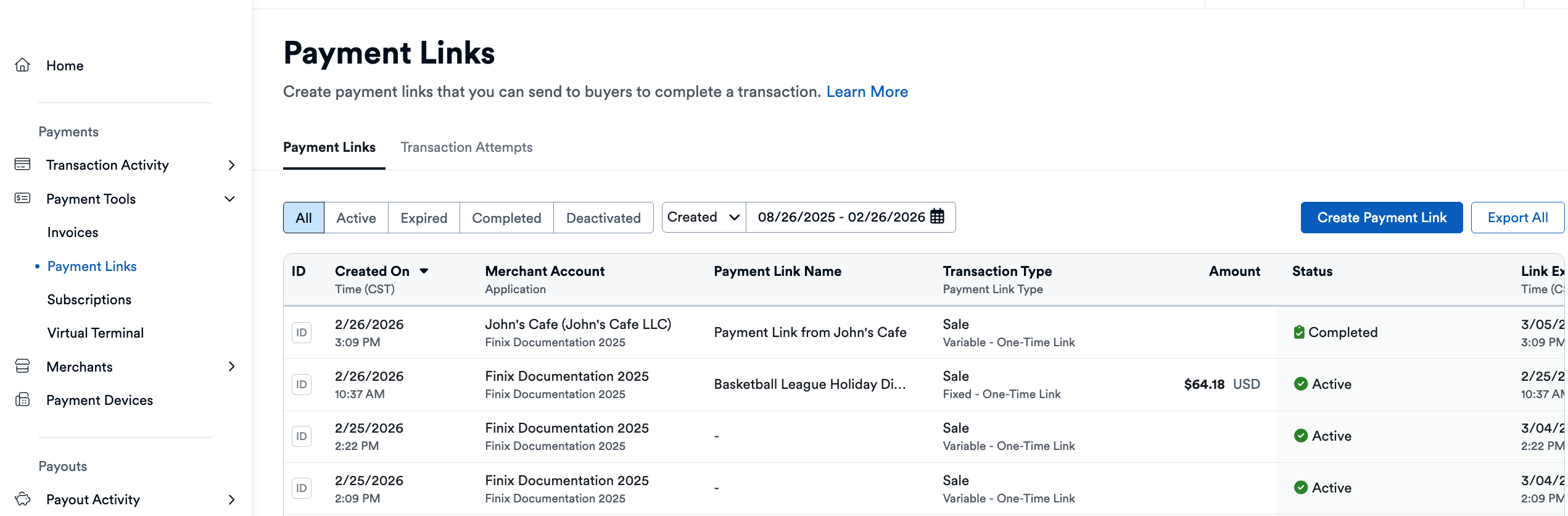Image resolution: width=1568 pixels, height=516 pixels.
Task: Expand the Merchants sidebar submenu
Action: tap(231, 367)
